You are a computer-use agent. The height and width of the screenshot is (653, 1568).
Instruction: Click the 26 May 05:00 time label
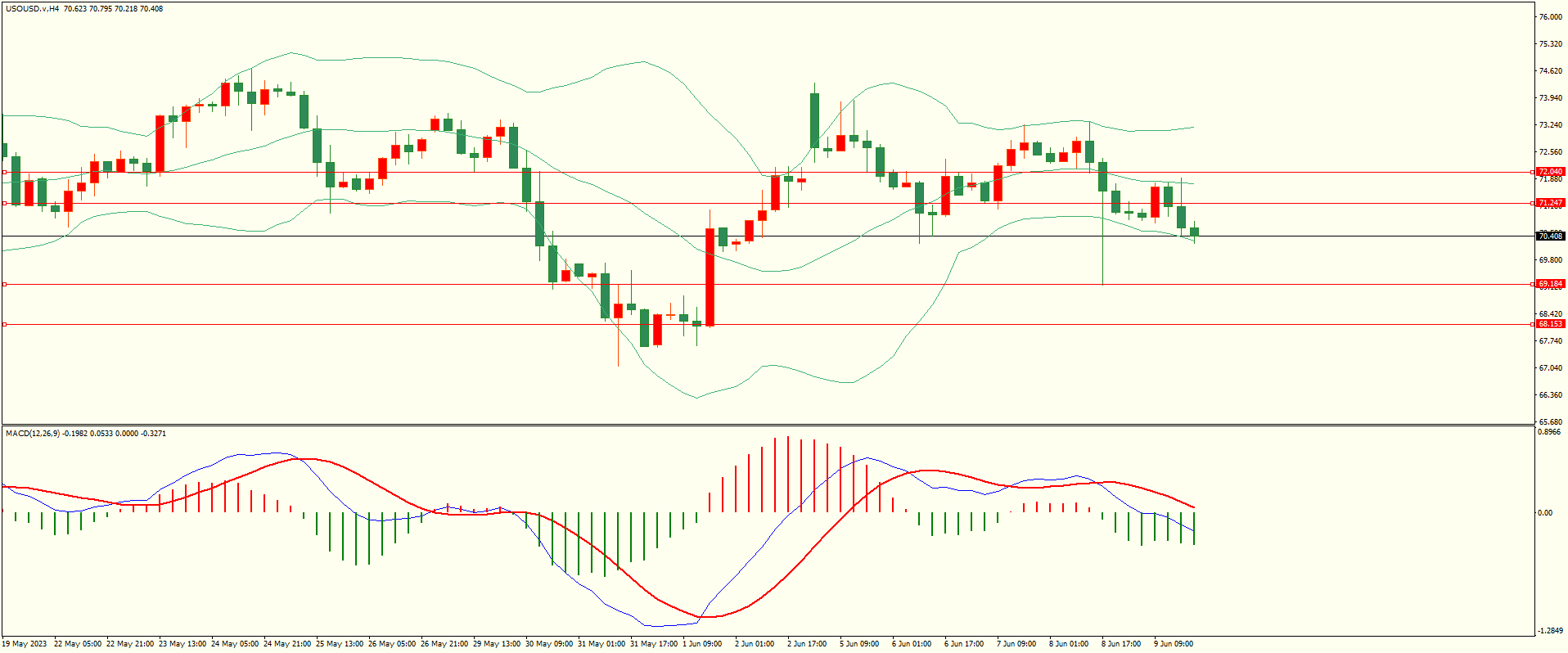(x=392, y=644)
